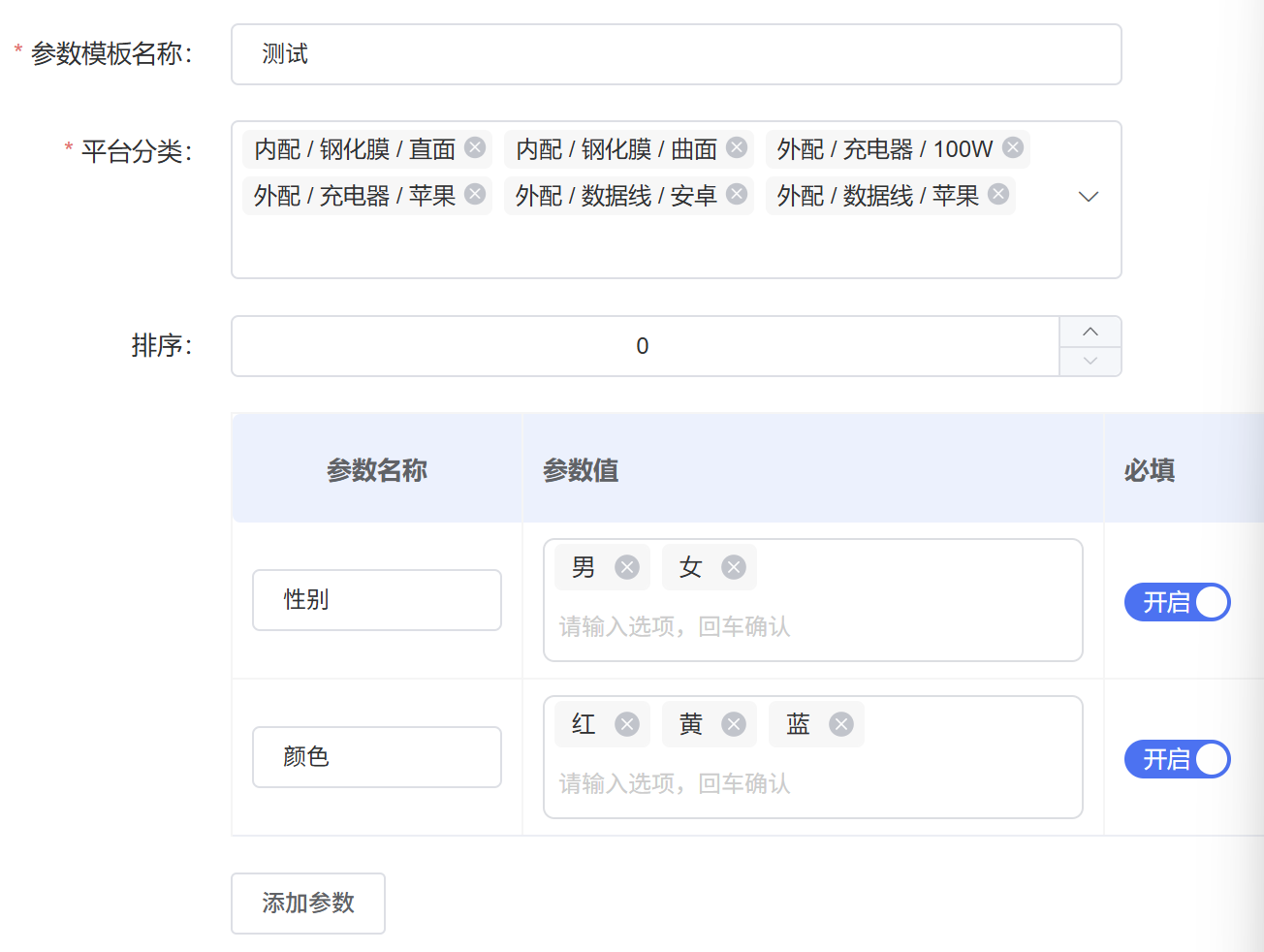Expand the 平台分类 dropdown arrow
The width and height of the screenshot is (1264, 952).
pyautogui.click(x=1089, y=197)
